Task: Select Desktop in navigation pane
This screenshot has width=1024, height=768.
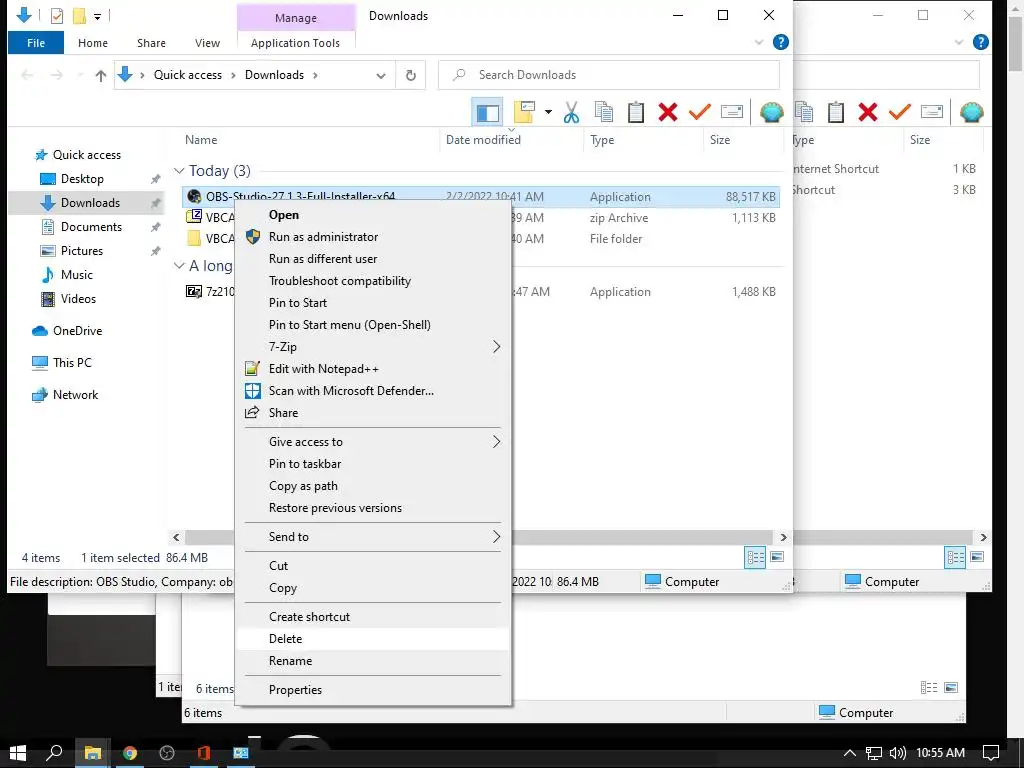Action: point(82,179)
